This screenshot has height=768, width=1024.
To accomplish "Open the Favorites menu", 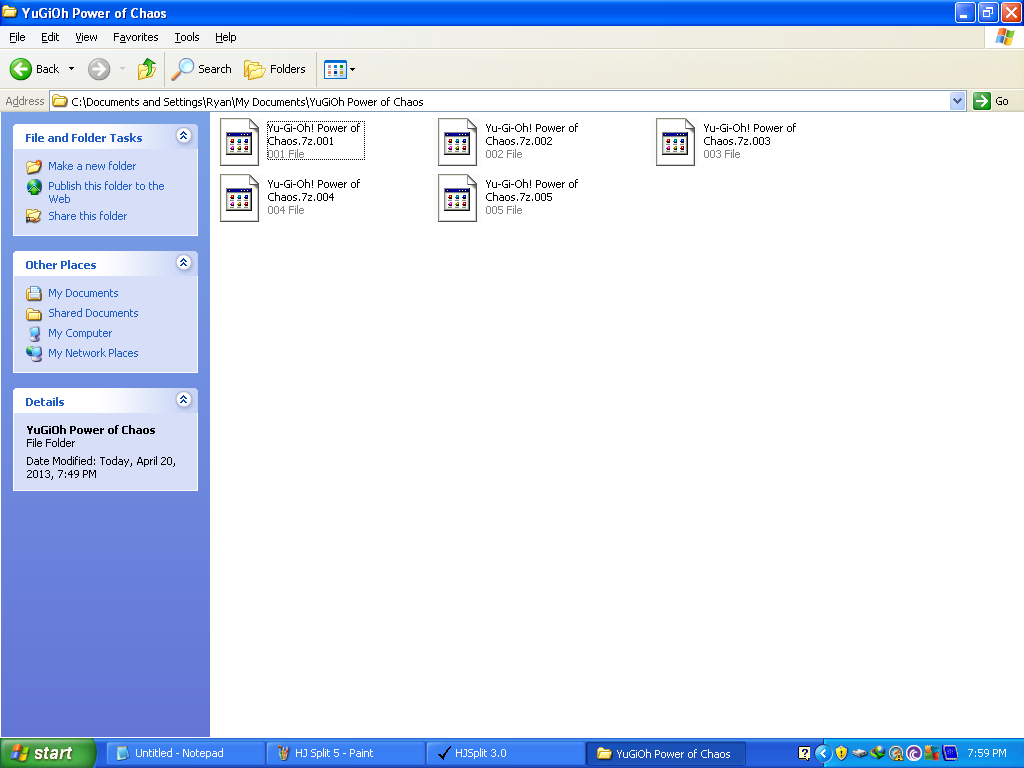I will pos(135,37).
